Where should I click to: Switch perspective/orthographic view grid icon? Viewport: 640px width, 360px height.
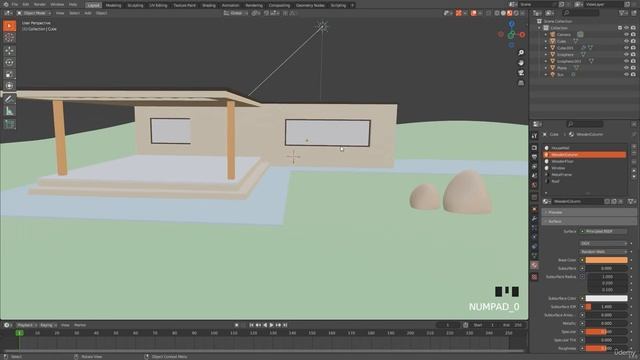(521, 83)
